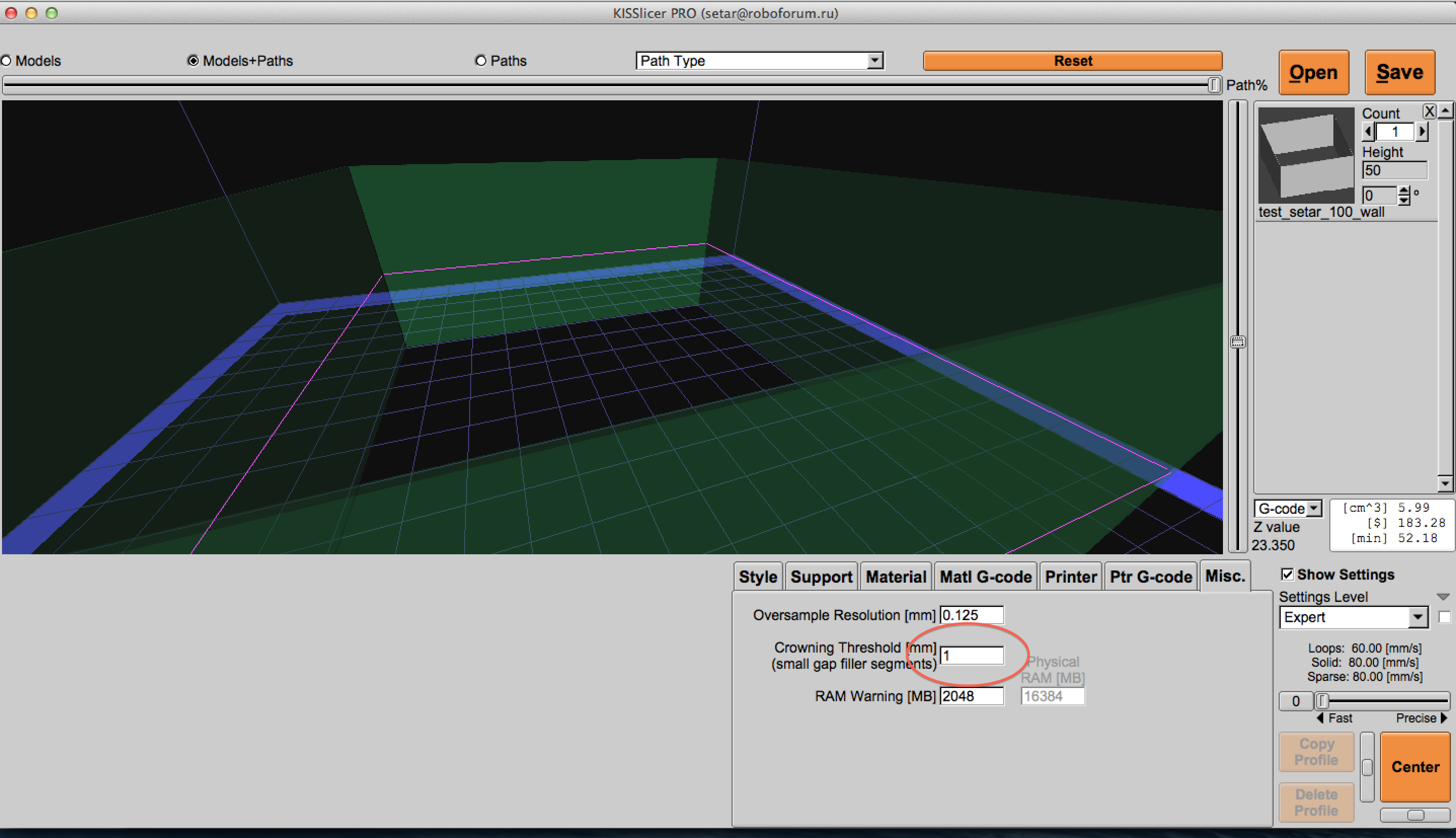Click the Center button
This screenshot has height=838, width=1456.
pyautogui.click(x=1414, y=767)
